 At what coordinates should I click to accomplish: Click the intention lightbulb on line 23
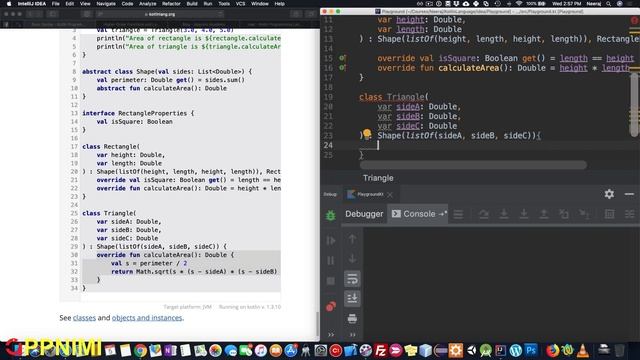pos(367,133)
